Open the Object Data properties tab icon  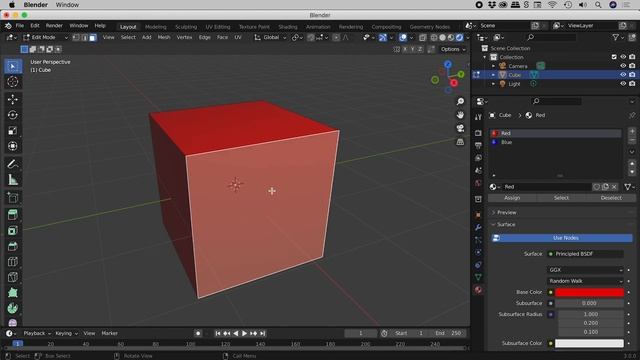[478, 278]
